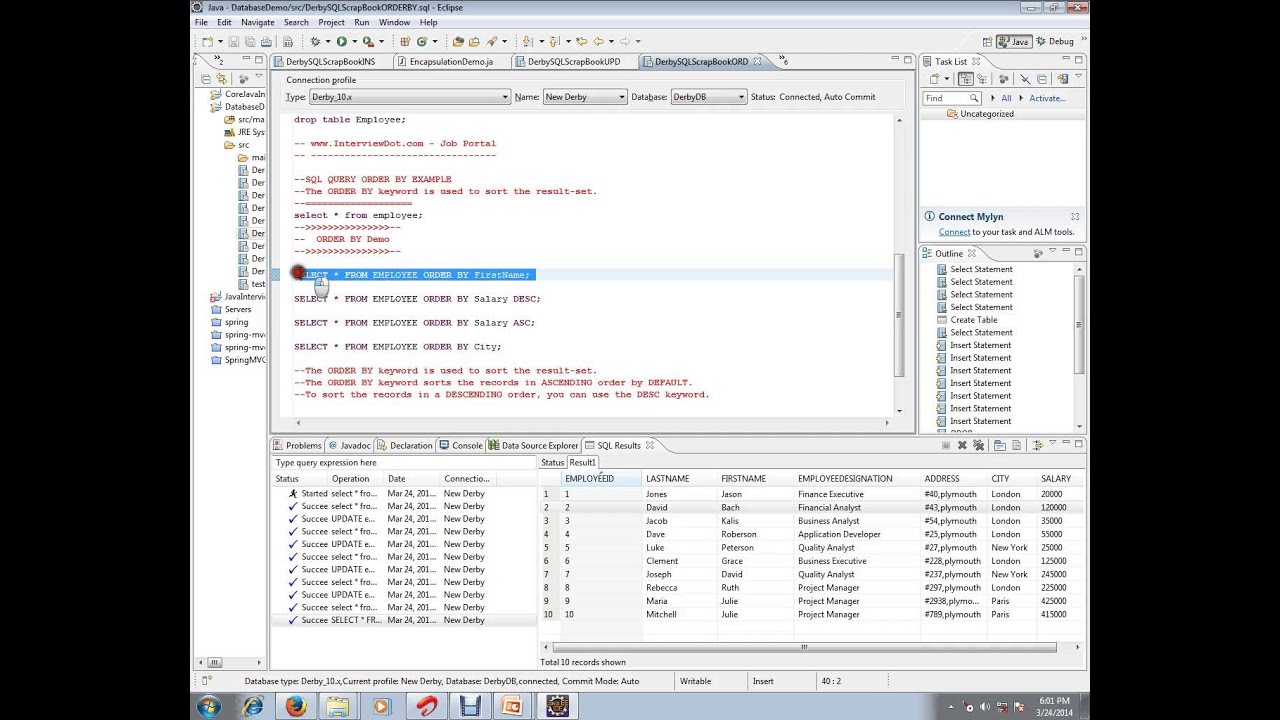
Task: Click the Open Perspective icon
Action: 988,41
